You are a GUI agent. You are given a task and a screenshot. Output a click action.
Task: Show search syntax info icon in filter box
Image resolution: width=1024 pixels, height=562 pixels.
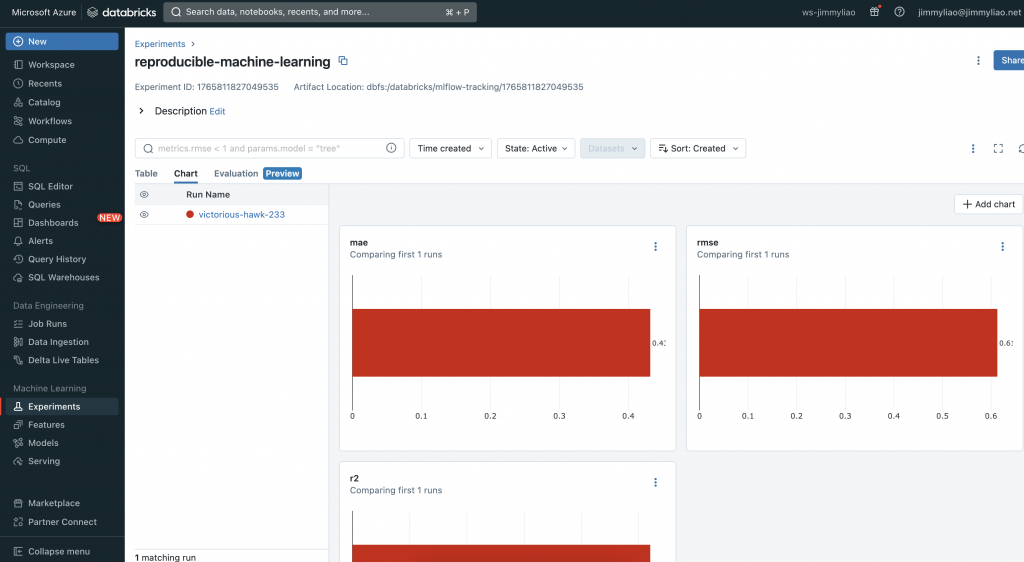click(x=391, y=148)
